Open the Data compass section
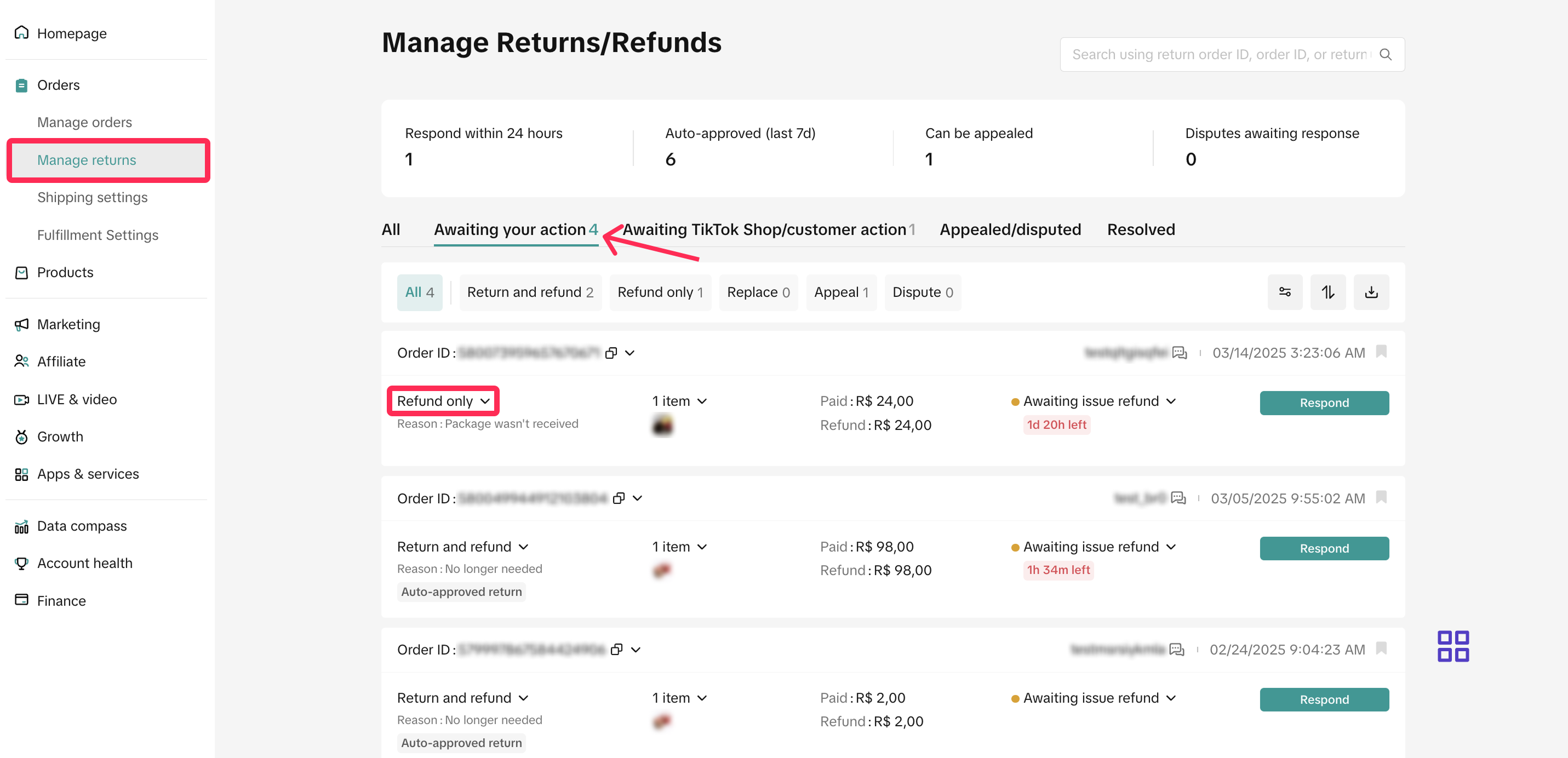 point(82,526)
